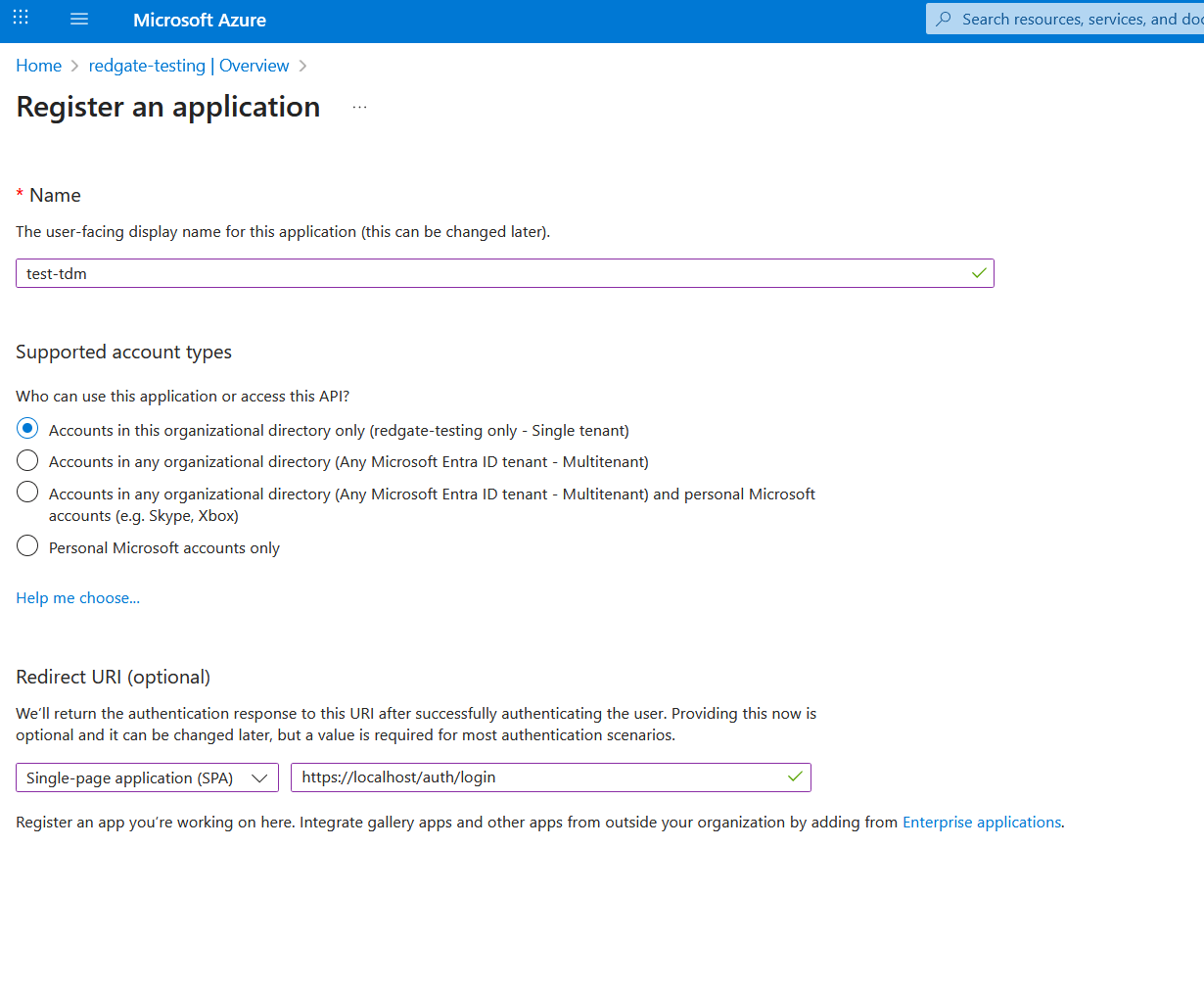
Task: Click the Microsoft Azure logo text
Action: pos(200,20)
